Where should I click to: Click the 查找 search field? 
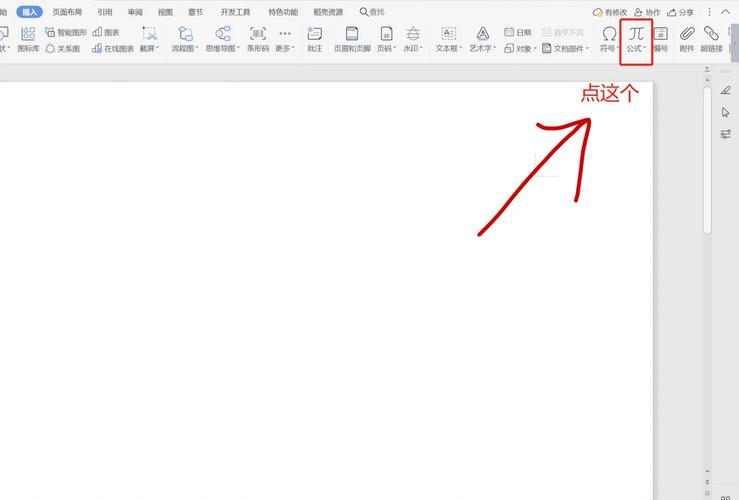tap(372, 12)
